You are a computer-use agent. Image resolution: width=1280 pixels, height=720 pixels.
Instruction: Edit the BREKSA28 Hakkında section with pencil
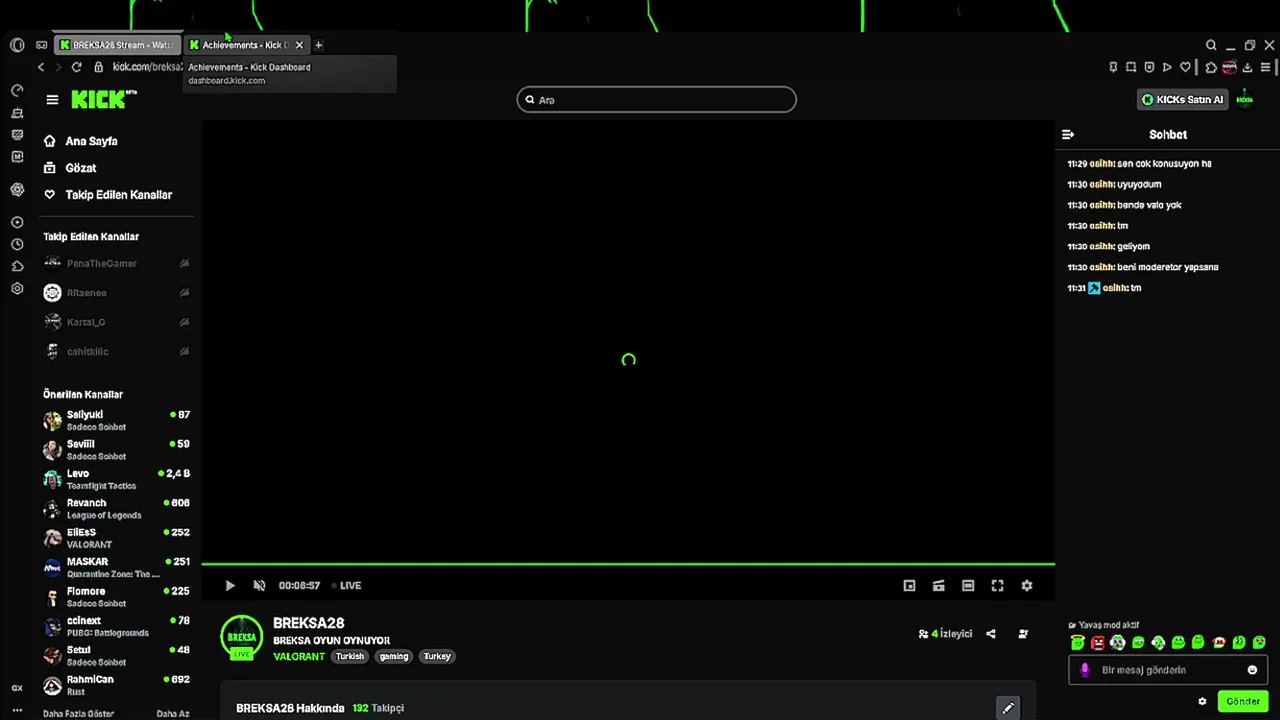(1008, 708)
